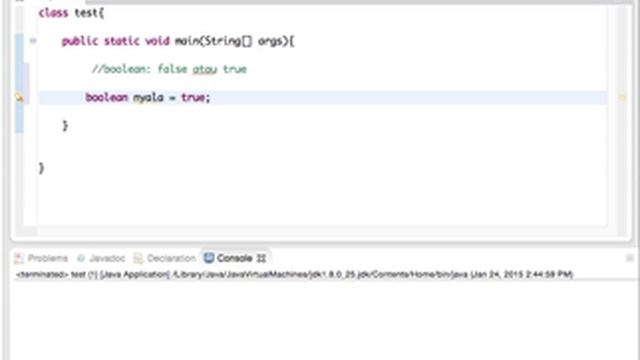Screen dimensions: 640x360
Task: Click the comment '//boolean: false atau true'
Action: [x=169, y=69]
